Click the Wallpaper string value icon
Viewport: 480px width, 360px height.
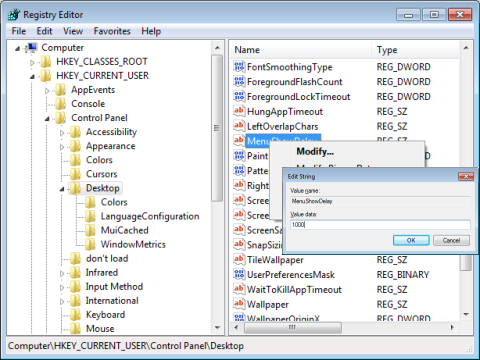tap(239, 304)
